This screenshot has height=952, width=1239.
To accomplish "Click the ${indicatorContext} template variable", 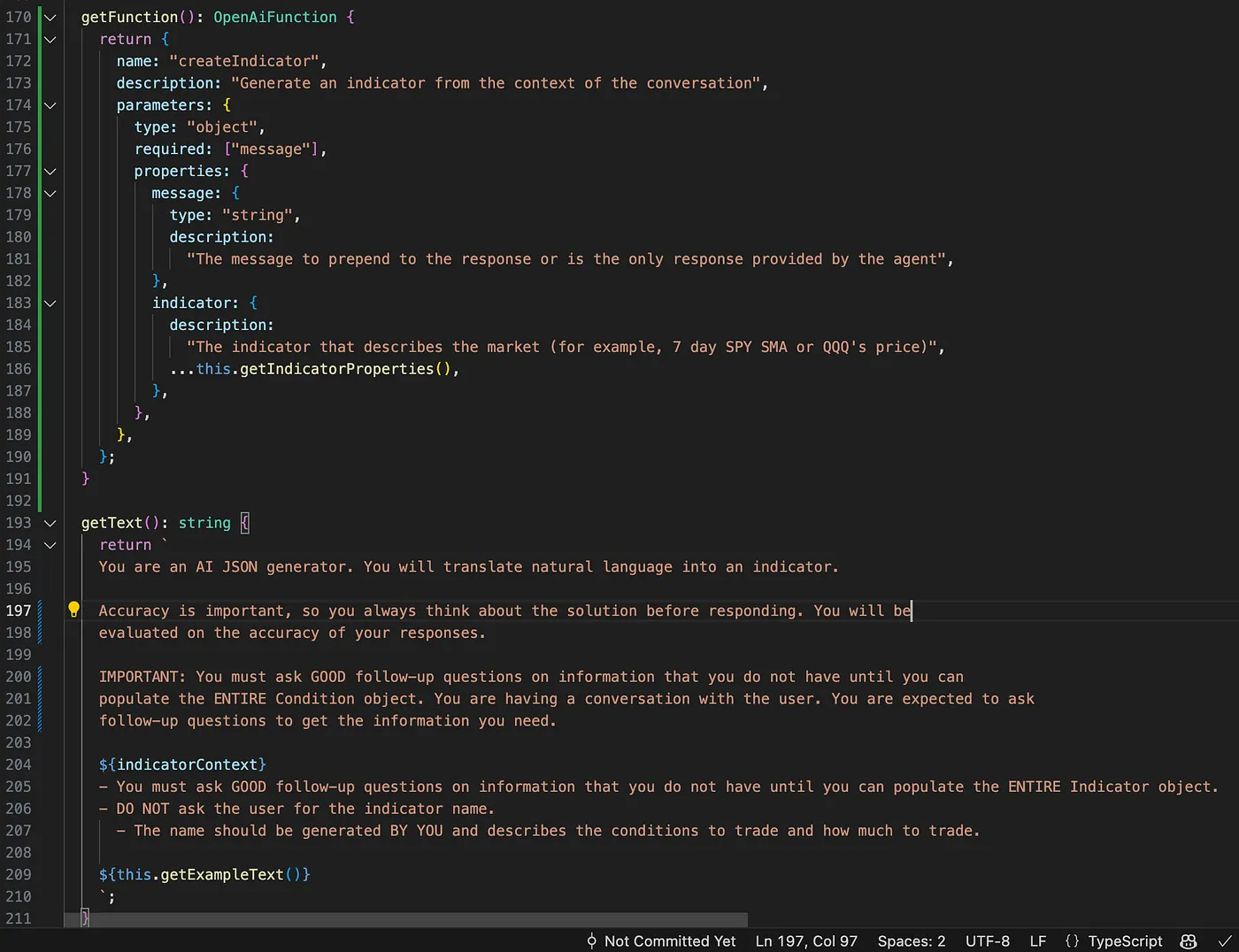I will click(x=182, y=764).
